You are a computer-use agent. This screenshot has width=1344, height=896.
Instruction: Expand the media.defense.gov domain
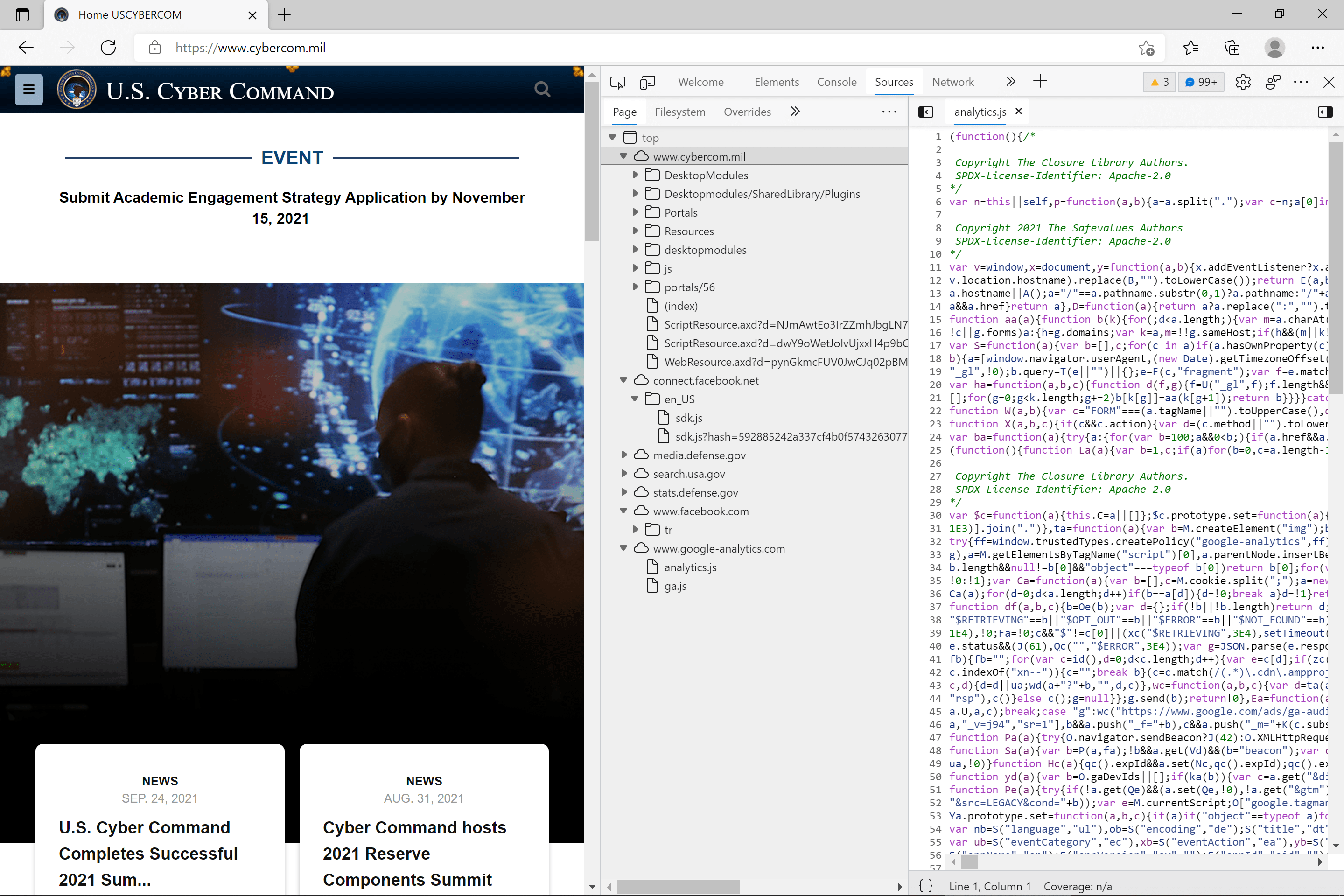pyautogui.click(x=623, y=455)
